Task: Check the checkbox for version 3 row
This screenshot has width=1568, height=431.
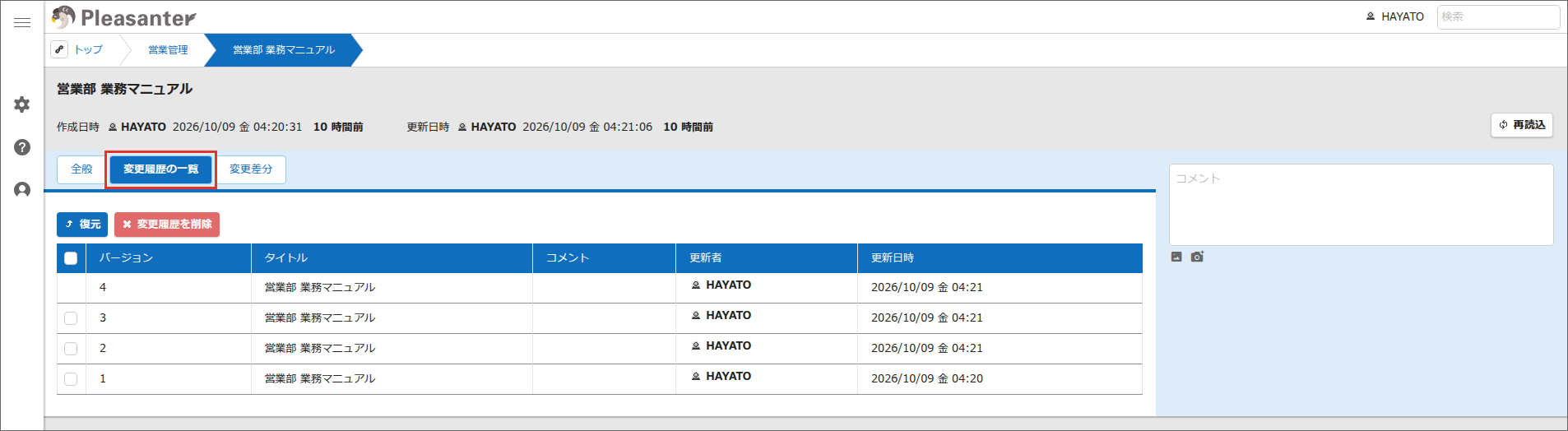Action: click(x=71, y=318)
